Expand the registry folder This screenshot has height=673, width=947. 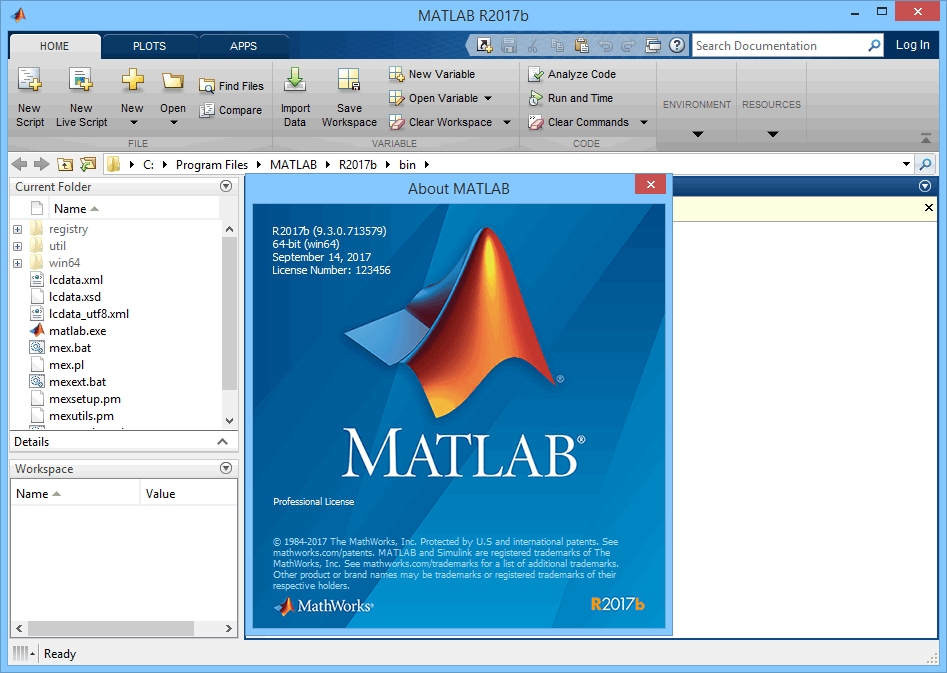[x=18, y=229]
